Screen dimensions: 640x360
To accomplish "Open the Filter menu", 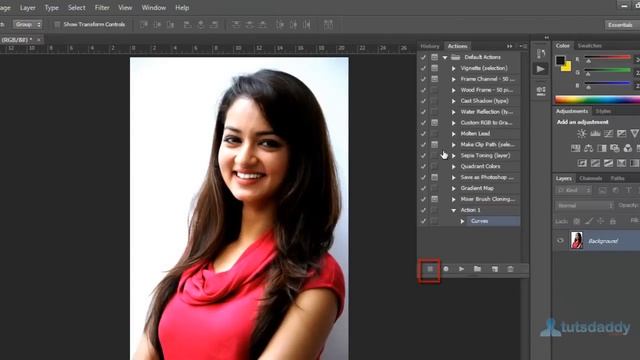I will tap(102, 7).
